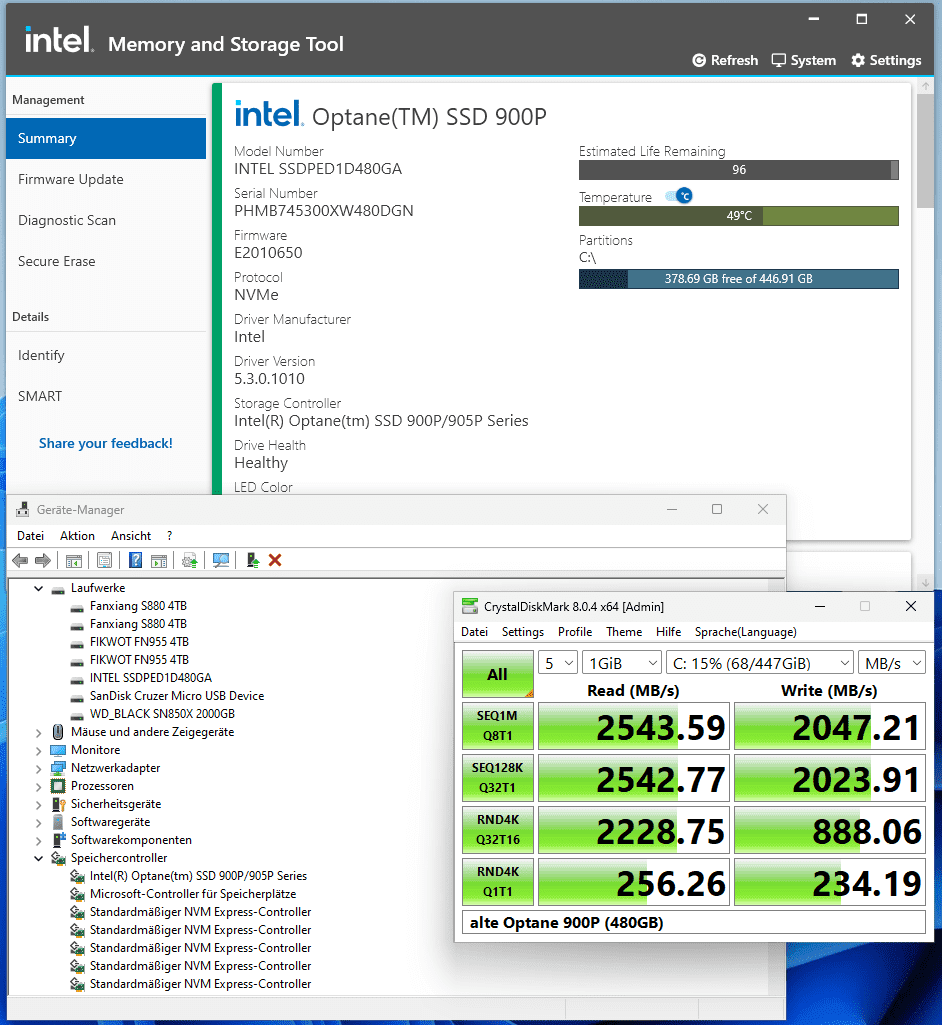Click the Sicherheitsgeräte category key icon
This screenshot has height=1025, width=942.
point(58,804)
